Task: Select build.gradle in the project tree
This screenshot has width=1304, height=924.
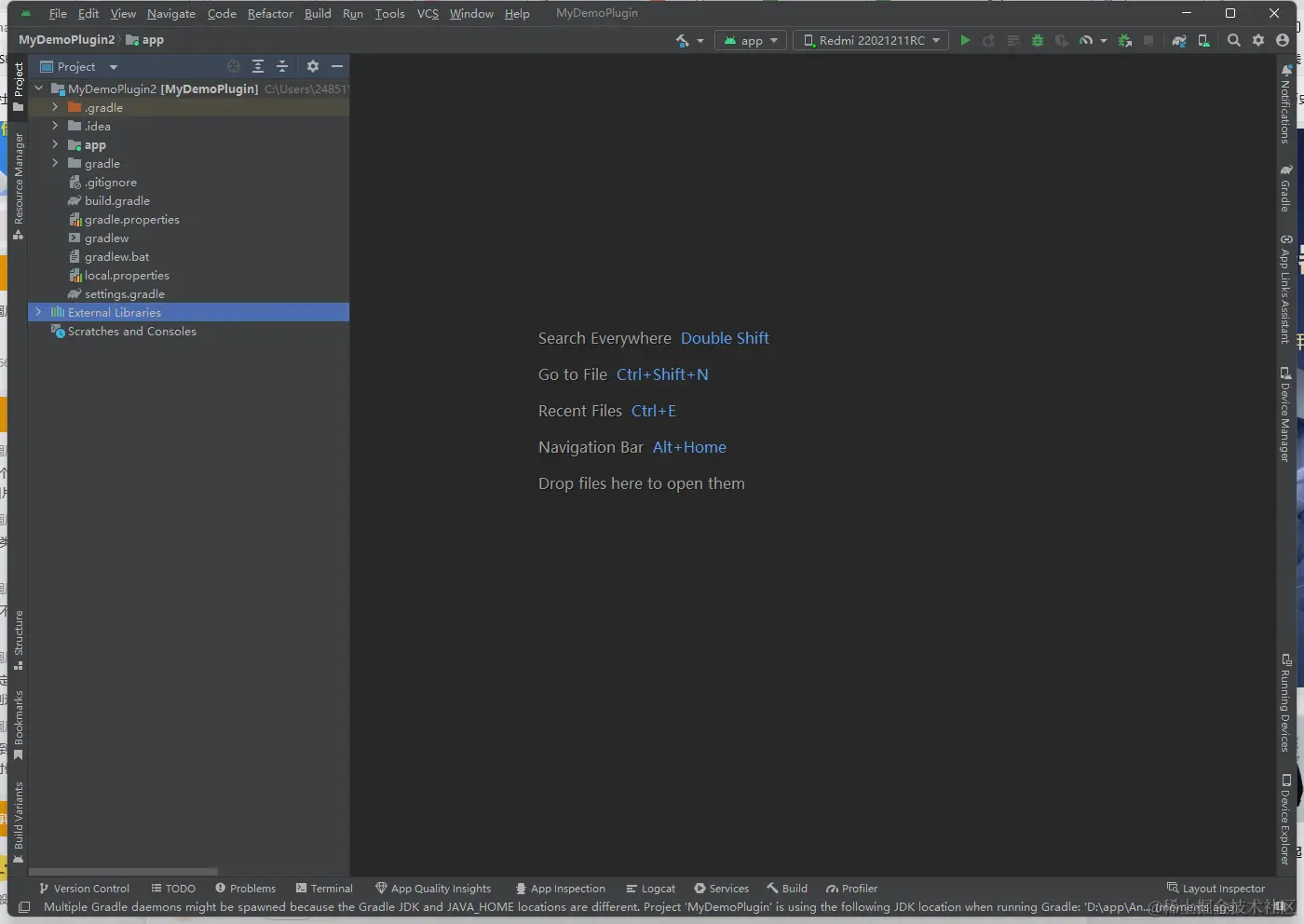Action: point(117,200)
